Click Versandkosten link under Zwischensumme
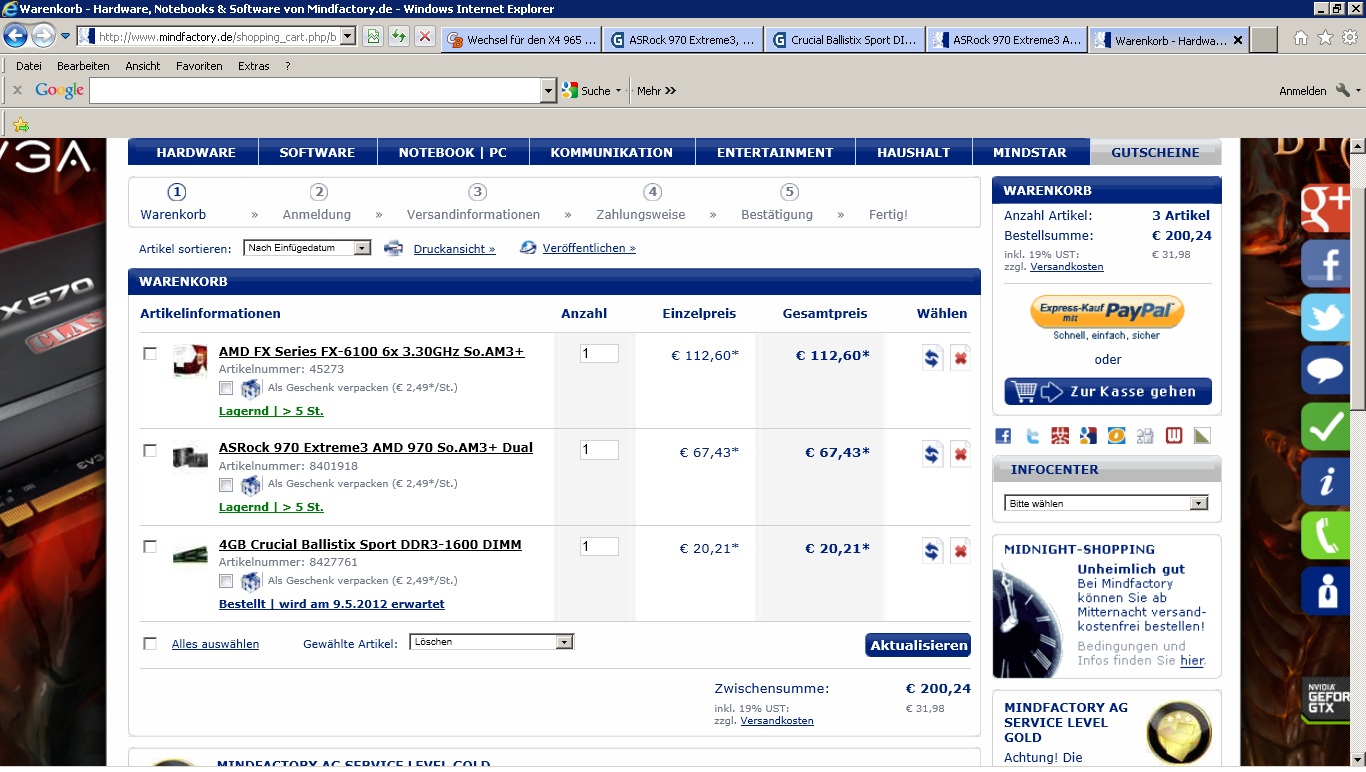This screenshot has width=1366, height=772. (777, 720)
